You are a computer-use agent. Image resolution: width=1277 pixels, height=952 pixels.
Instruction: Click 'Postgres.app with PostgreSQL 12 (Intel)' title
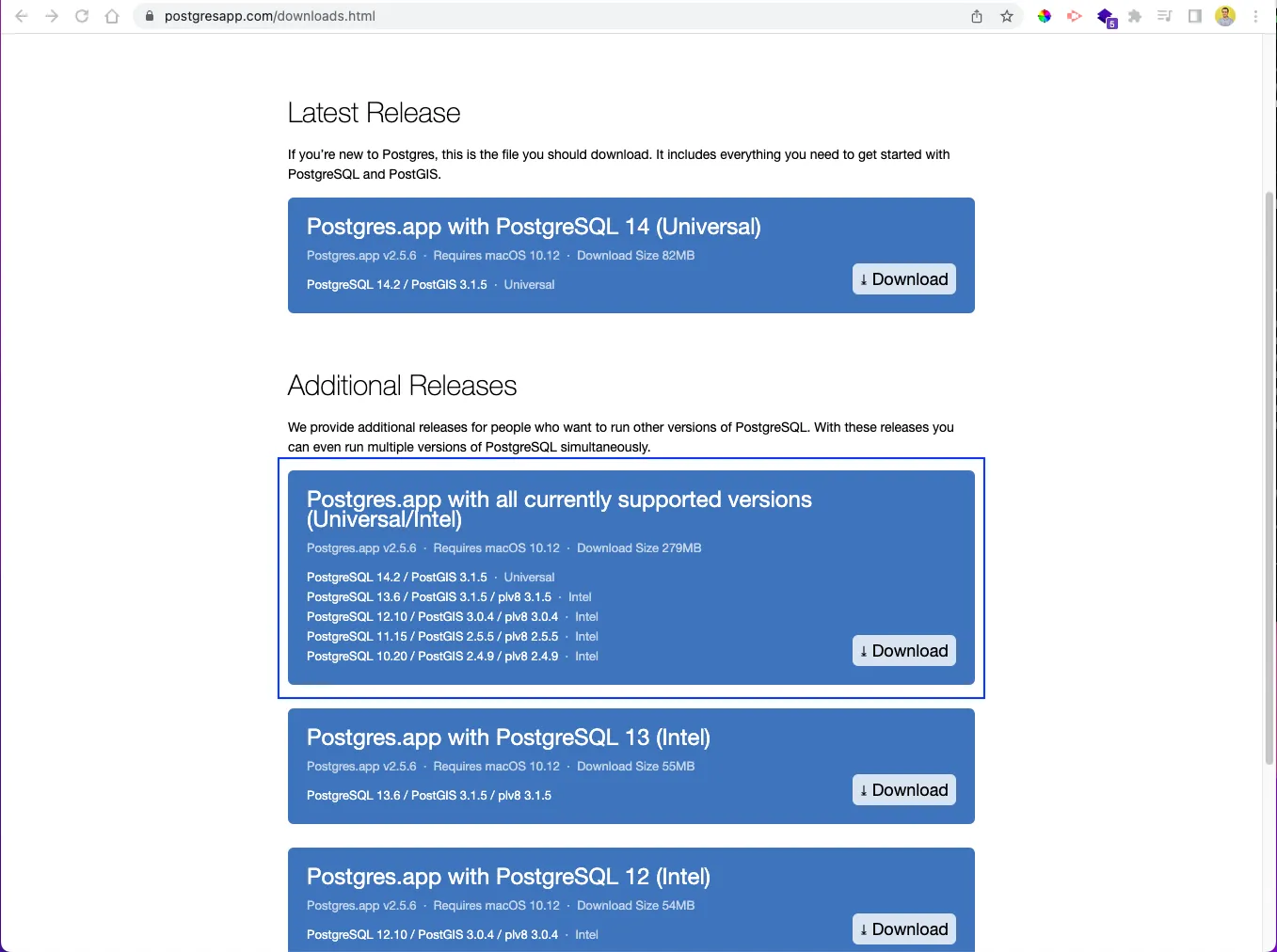(x=508, y=877)
